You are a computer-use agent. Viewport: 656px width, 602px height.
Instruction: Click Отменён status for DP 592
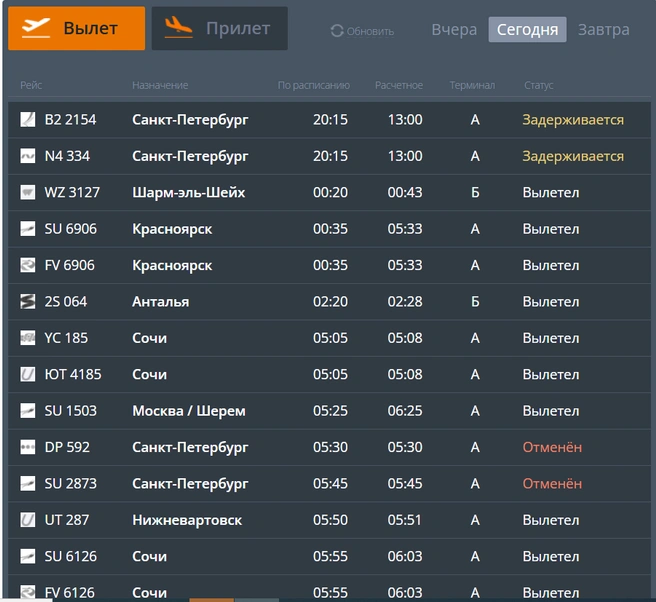click(x=552, y=447)
